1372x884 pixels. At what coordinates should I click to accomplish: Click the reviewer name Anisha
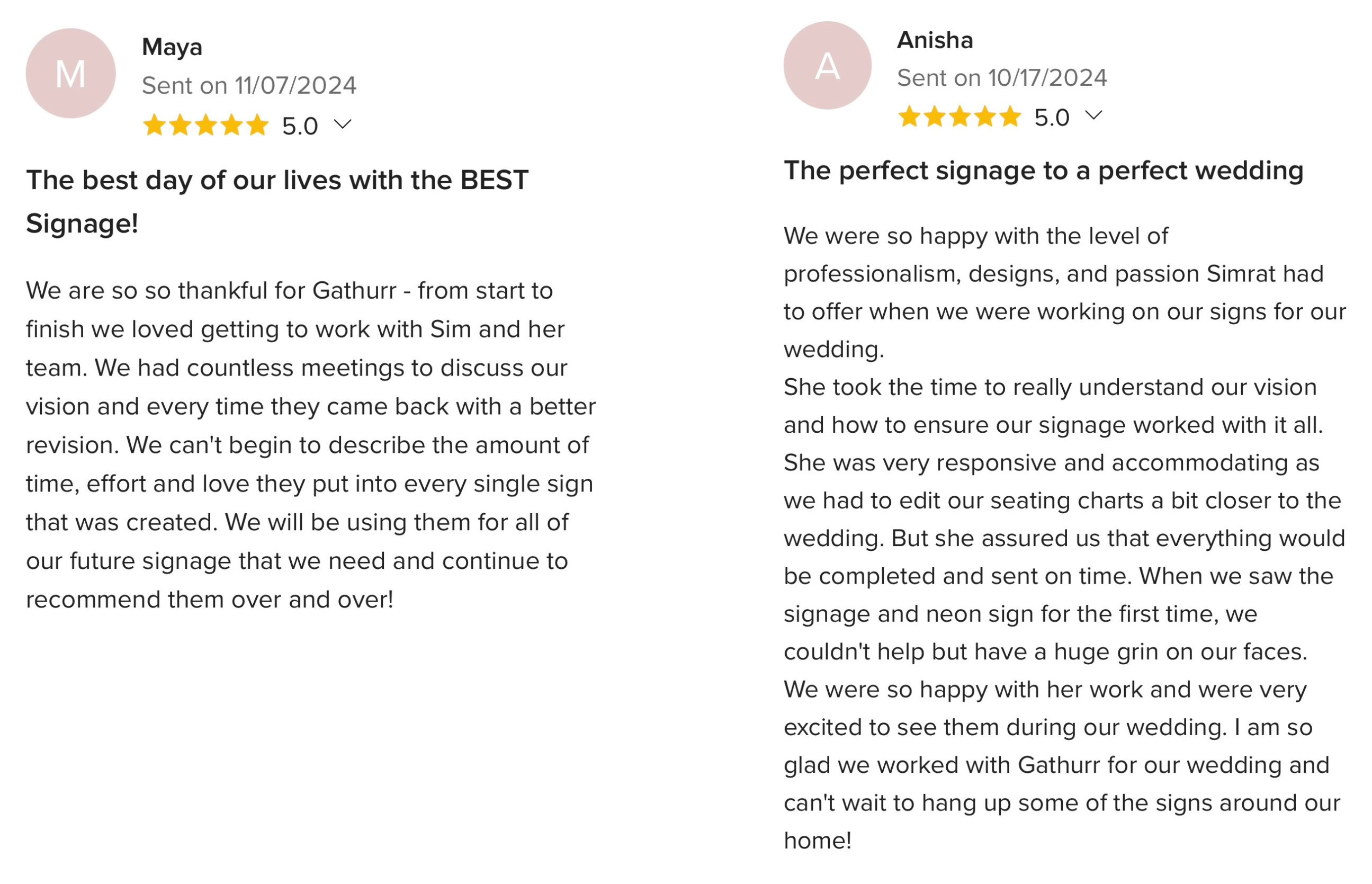click(x=935, y=40)
